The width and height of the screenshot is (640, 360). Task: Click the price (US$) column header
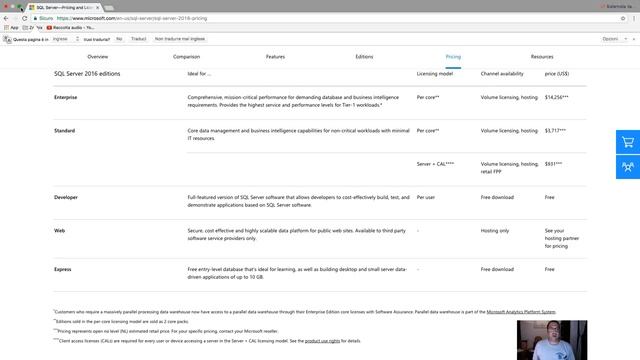pos(557,74)
